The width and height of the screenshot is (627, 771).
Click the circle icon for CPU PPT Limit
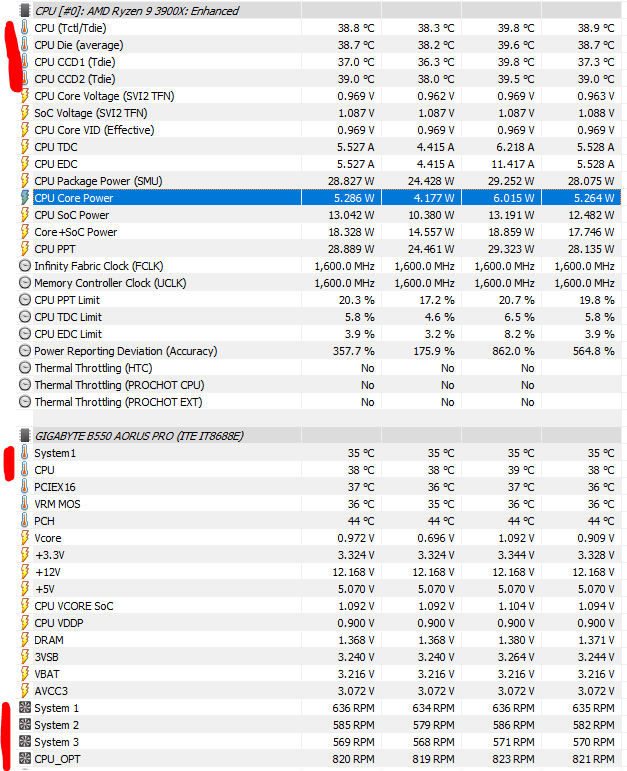tap(25, 300)
